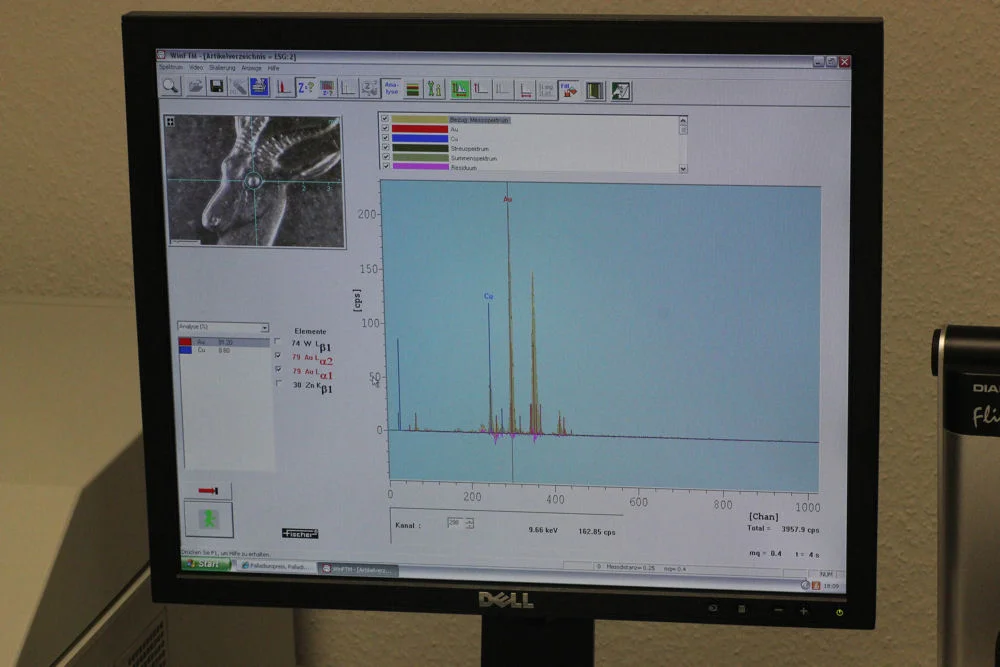1000x667 pixels.
Task: Enable the 74 W Lβ1 element checkbox
Action: point(277,342)
